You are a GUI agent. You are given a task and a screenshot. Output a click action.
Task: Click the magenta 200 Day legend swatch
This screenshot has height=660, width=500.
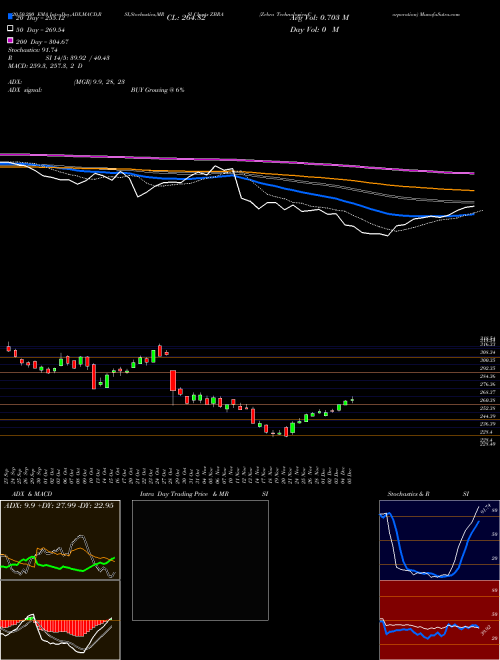pyautogui.click(x=10, y=41)
